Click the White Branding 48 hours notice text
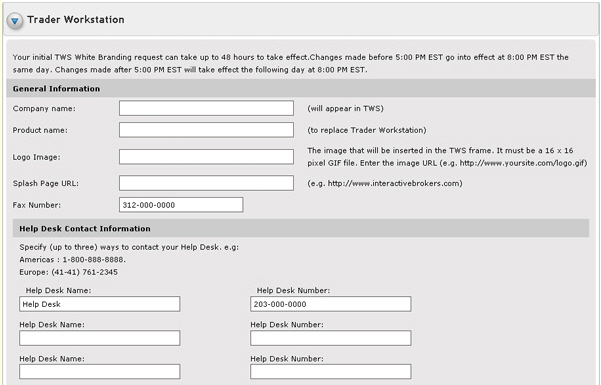601x385 pixels. (291, 63)
